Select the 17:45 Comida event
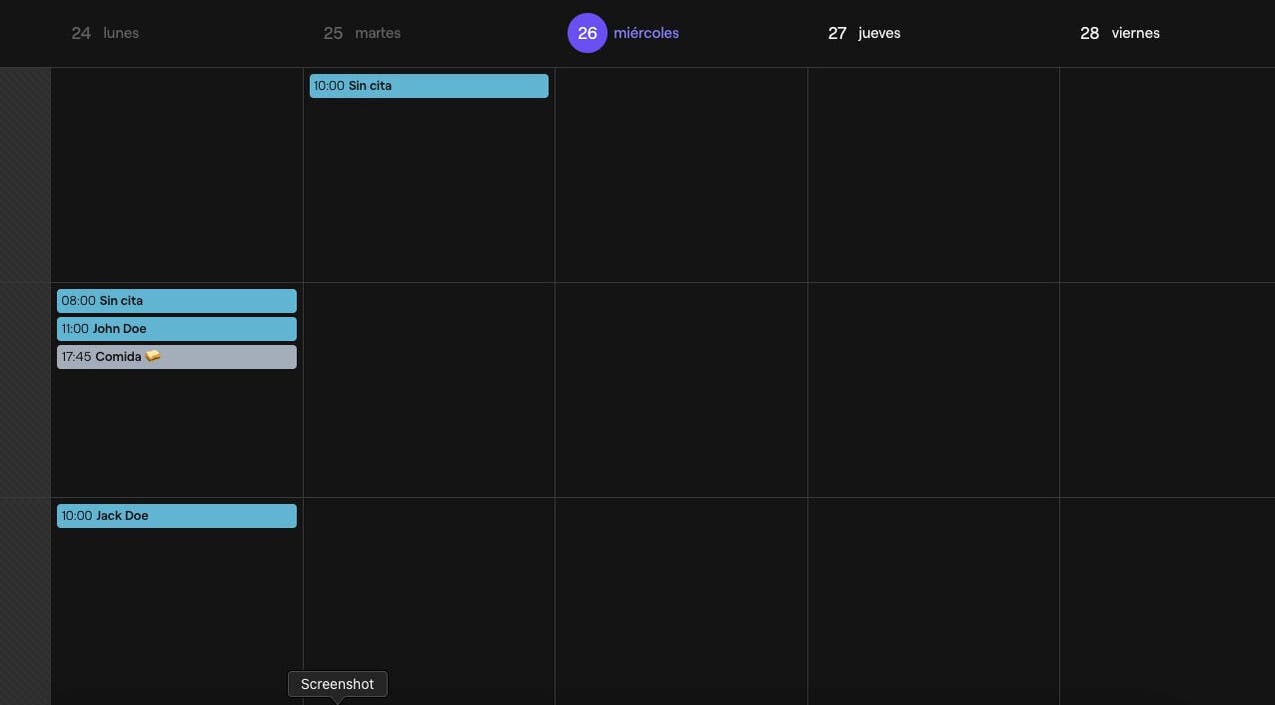 pos(176,357)
